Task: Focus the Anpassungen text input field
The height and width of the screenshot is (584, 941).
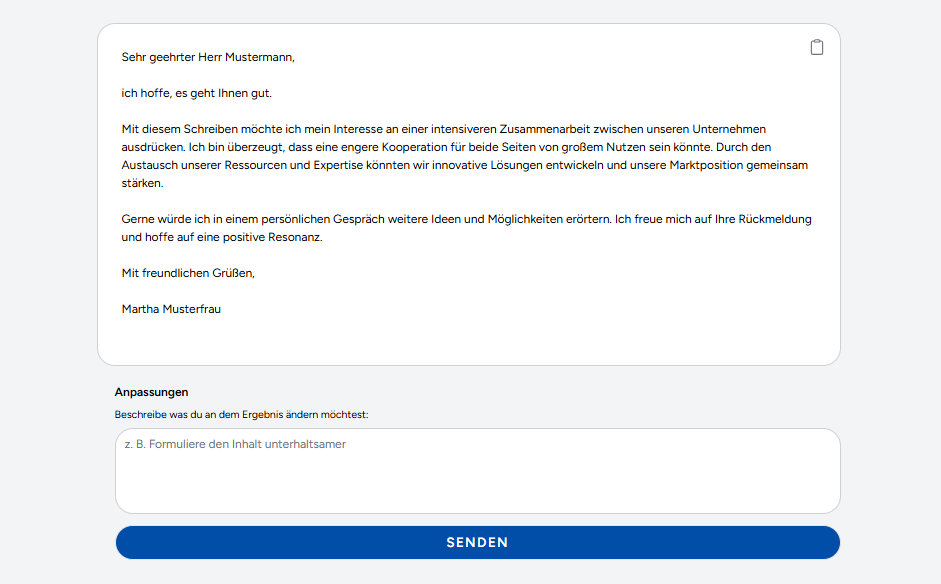Action: tap(477, 480)
